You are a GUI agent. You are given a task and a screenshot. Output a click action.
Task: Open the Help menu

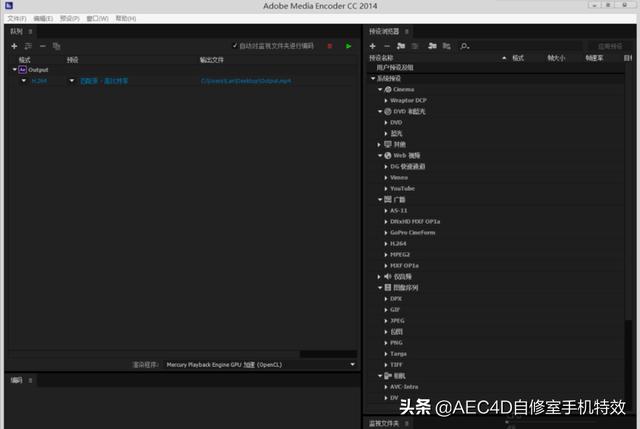click(x=126, y=18)
